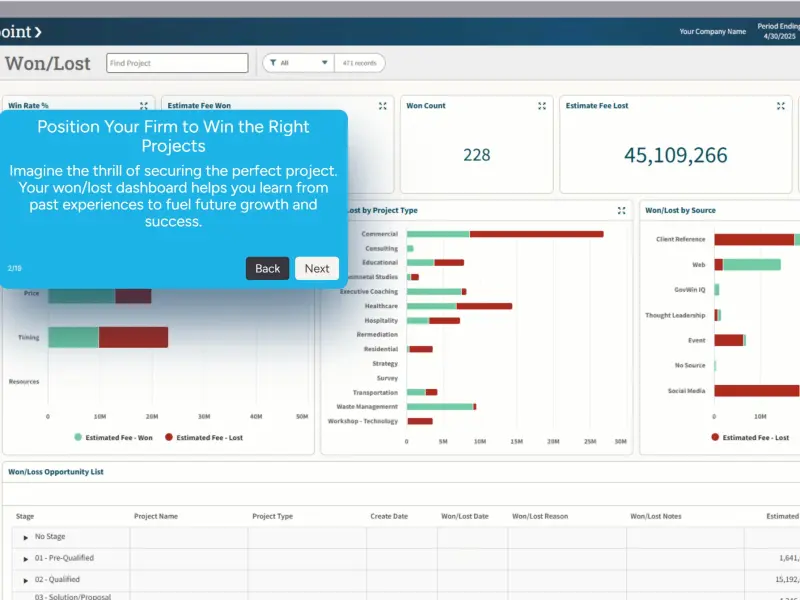Click the red Commercial lost bar

point(536,234)
